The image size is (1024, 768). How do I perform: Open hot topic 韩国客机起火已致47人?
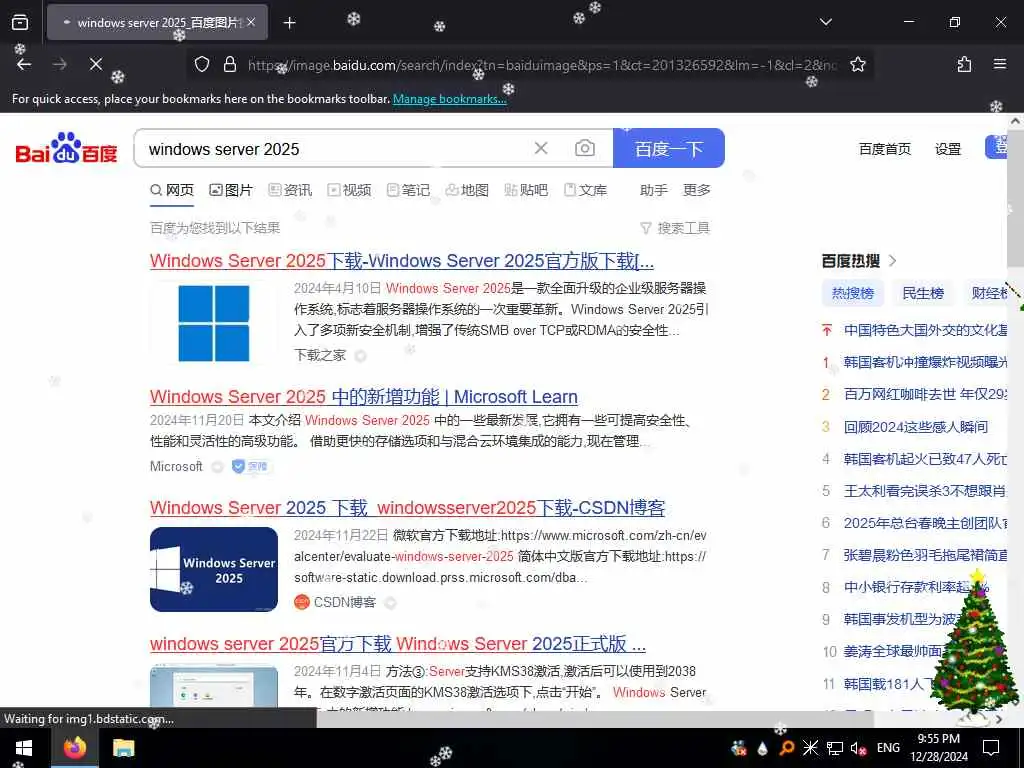[925, 458]
